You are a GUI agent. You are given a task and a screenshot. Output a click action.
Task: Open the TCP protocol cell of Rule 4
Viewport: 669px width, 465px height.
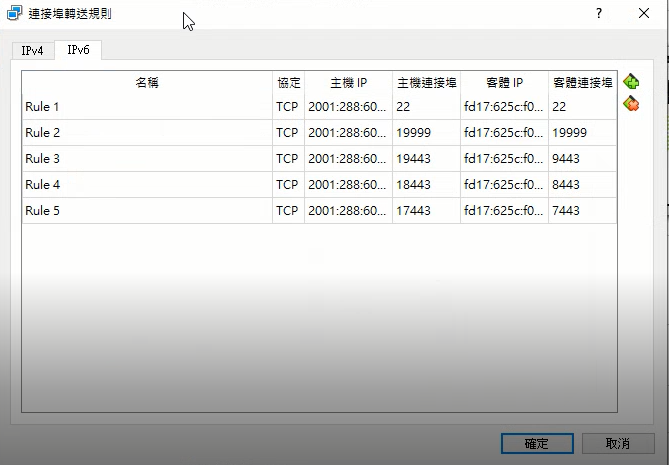(288, 185)
